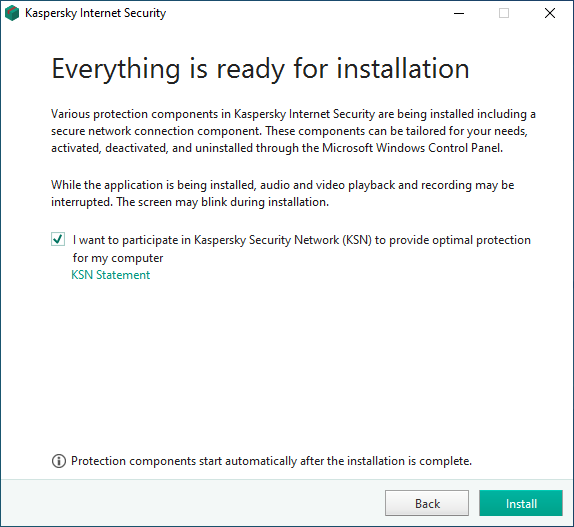
Task: Click the 'Everything is ready for installation' heading
Action: pyautogui.click(x=260, y=69)
